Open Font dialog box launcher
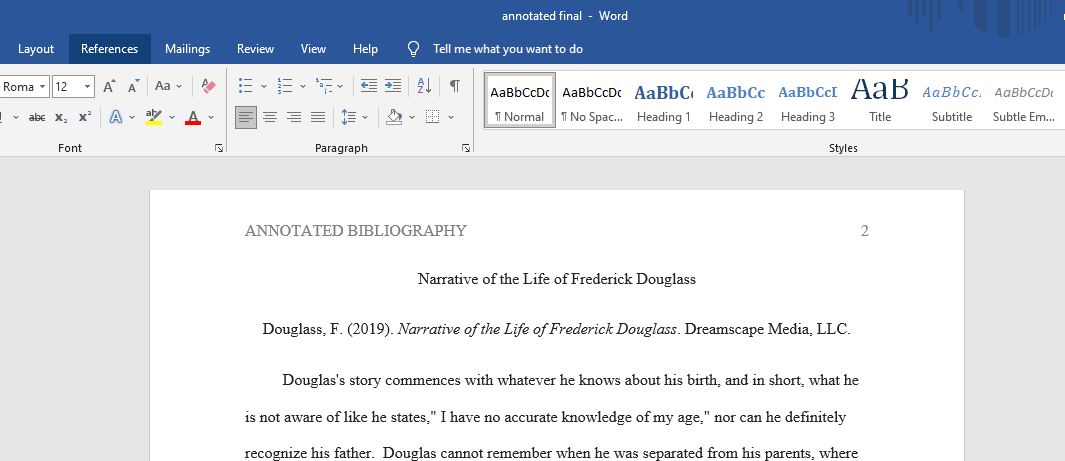 click(219, 148)
